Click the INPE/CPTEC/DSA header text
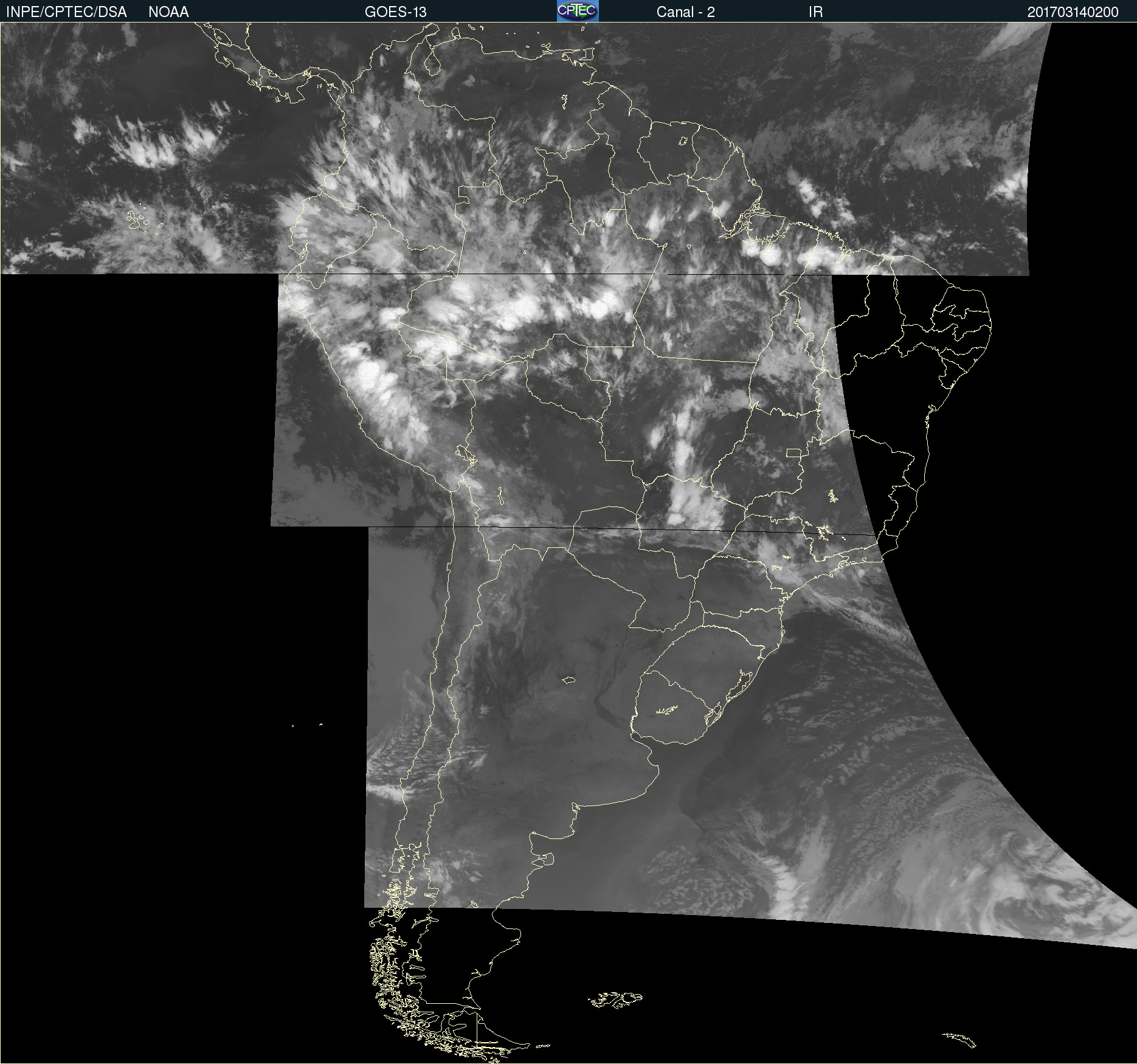The width and height of the screenshot is (1137, 1064). point(66,12)
